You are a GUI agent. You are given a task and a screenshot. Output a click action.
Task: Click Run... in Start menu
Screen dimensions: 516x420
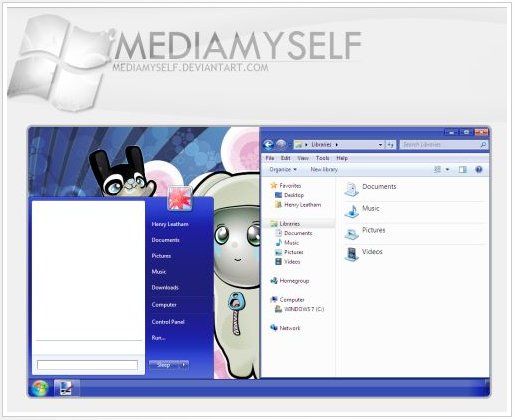pos(158,338)
